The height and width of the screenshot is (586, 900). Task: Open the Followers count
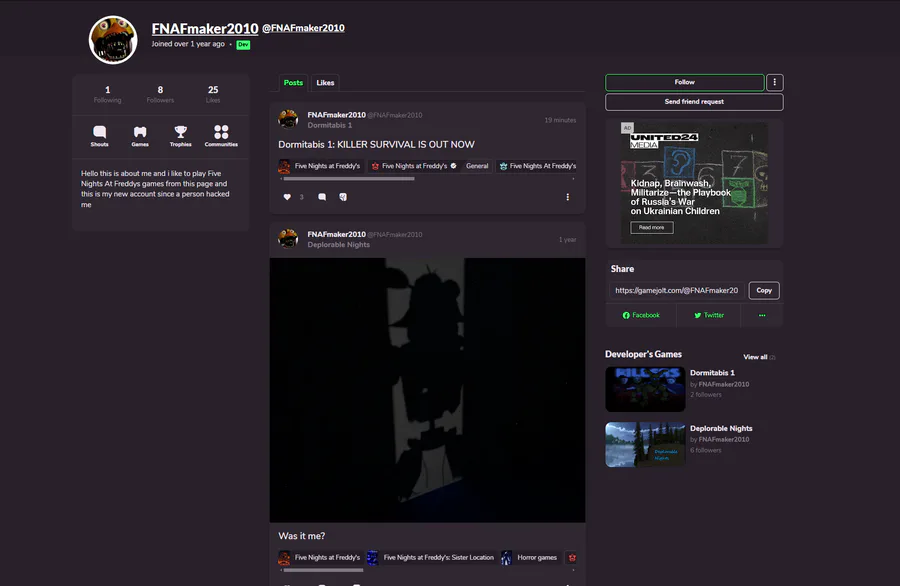point(160,94)
